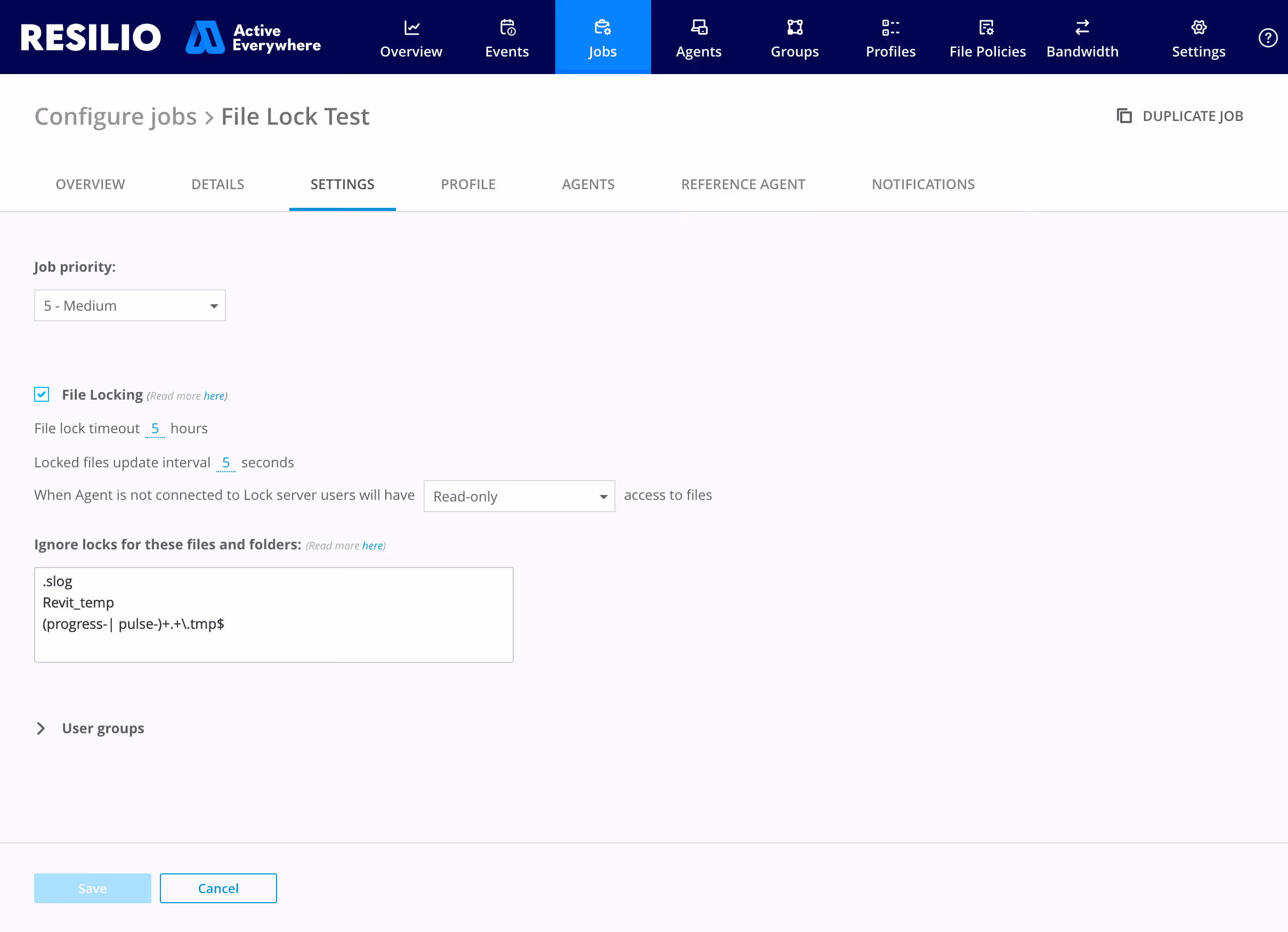This screenshot has width=1288, height=932.
Task: Open the Overview dashboard icon
Action: (410, 27)
